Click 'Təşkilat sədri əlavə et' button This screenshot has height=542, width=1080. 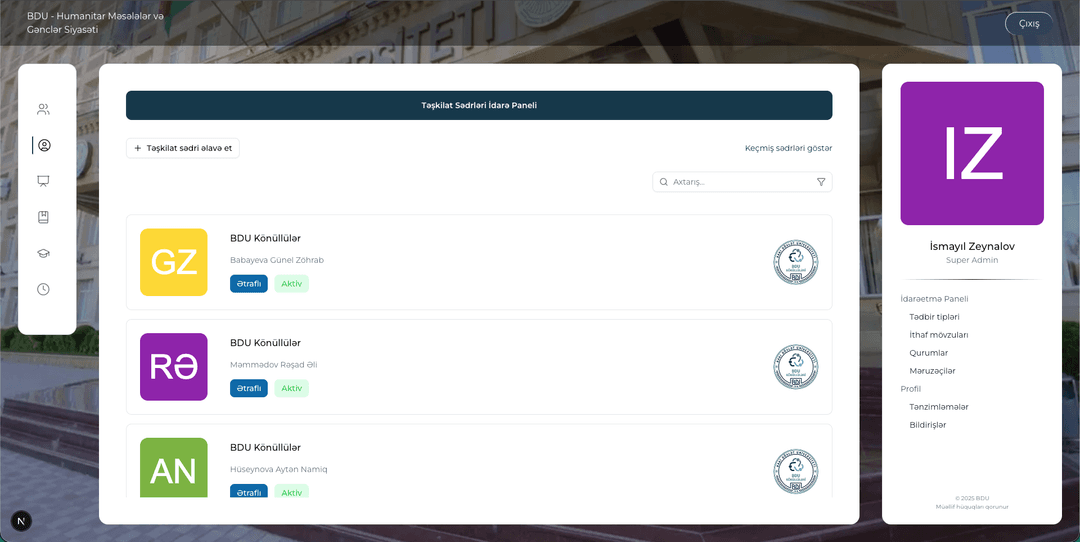coord(183,148)
